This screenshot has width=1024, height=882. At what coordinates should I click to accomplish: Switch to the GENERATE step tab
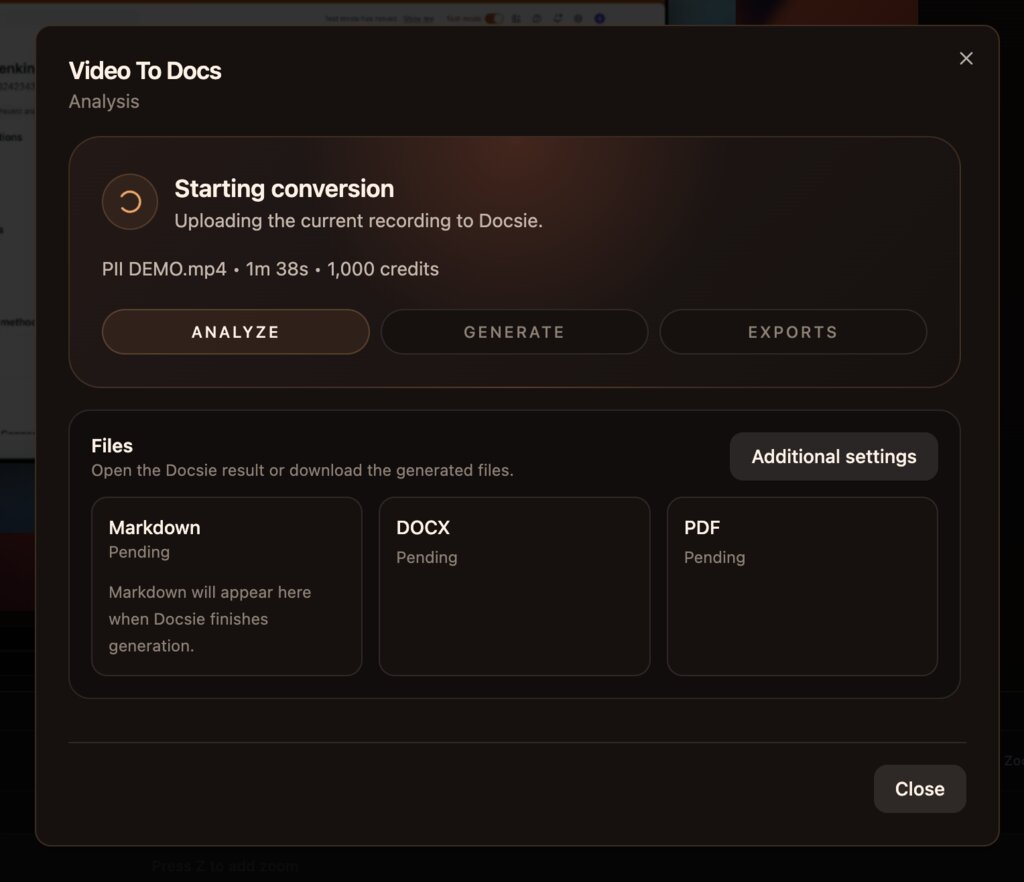pos(515,332)
